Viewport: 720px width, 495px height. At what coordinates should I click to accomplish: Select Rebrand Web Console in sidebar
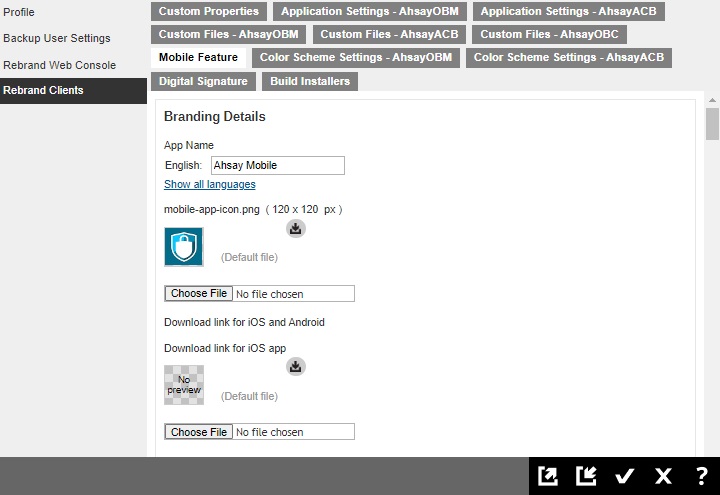pos(59,65)
